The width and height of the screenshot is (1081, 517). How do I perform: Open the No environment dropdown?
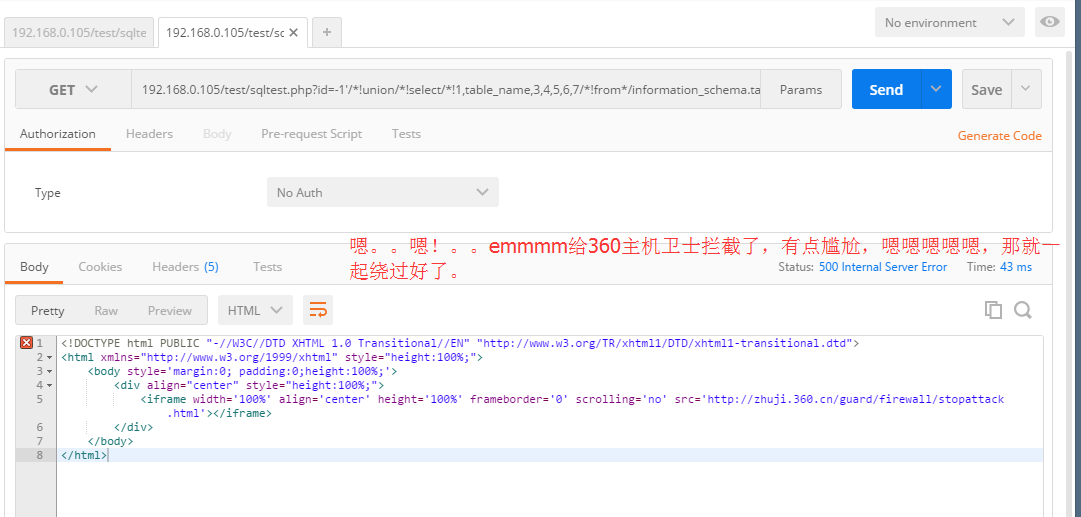pos(950,22)
